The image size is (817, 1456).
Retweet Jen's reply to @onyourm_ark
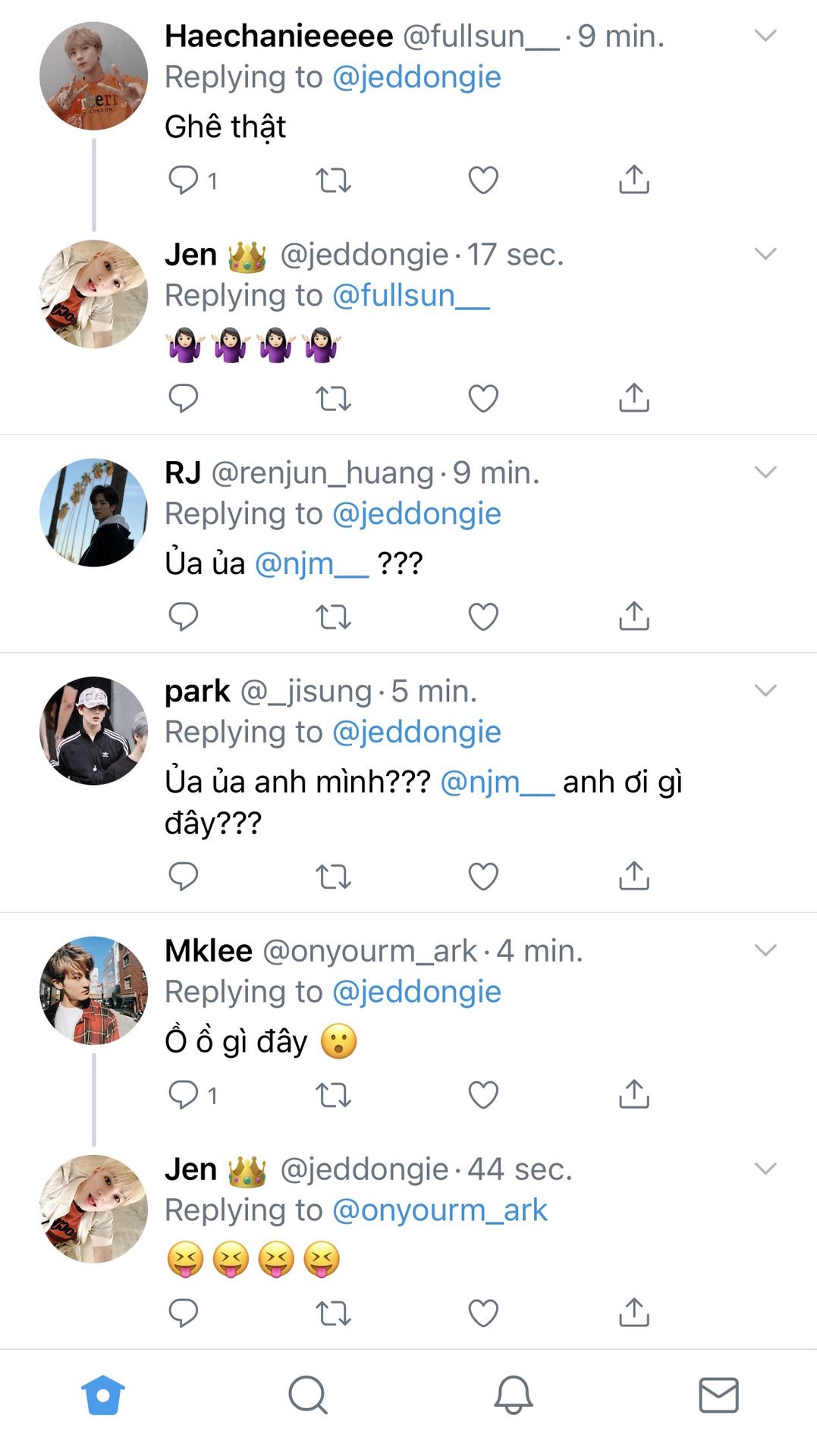333,1313
